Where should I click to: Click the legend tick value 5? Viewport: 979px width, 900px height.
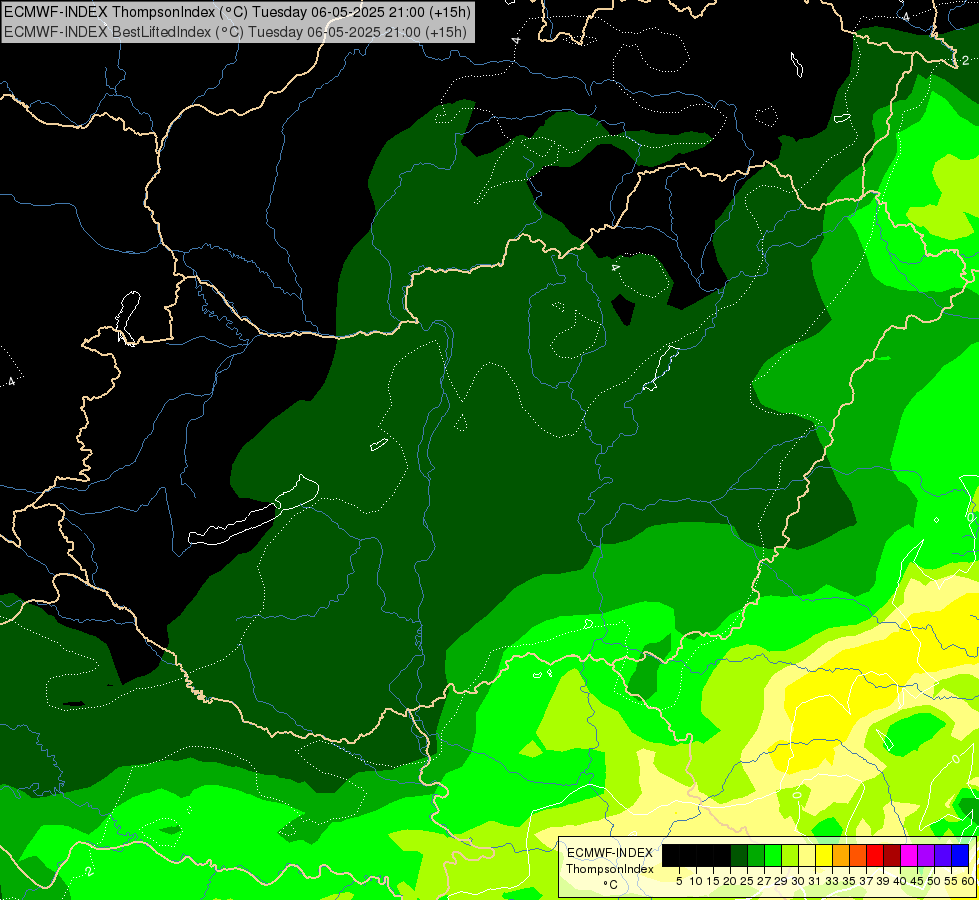679,881
